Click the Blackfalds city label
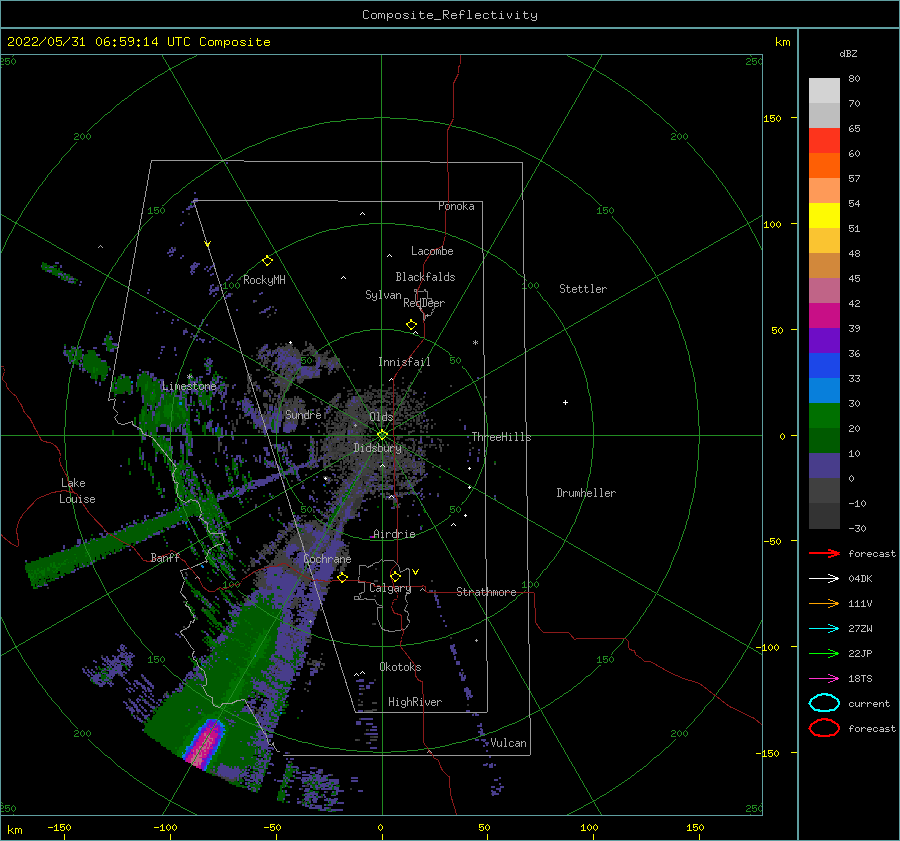 pos(425,277)
